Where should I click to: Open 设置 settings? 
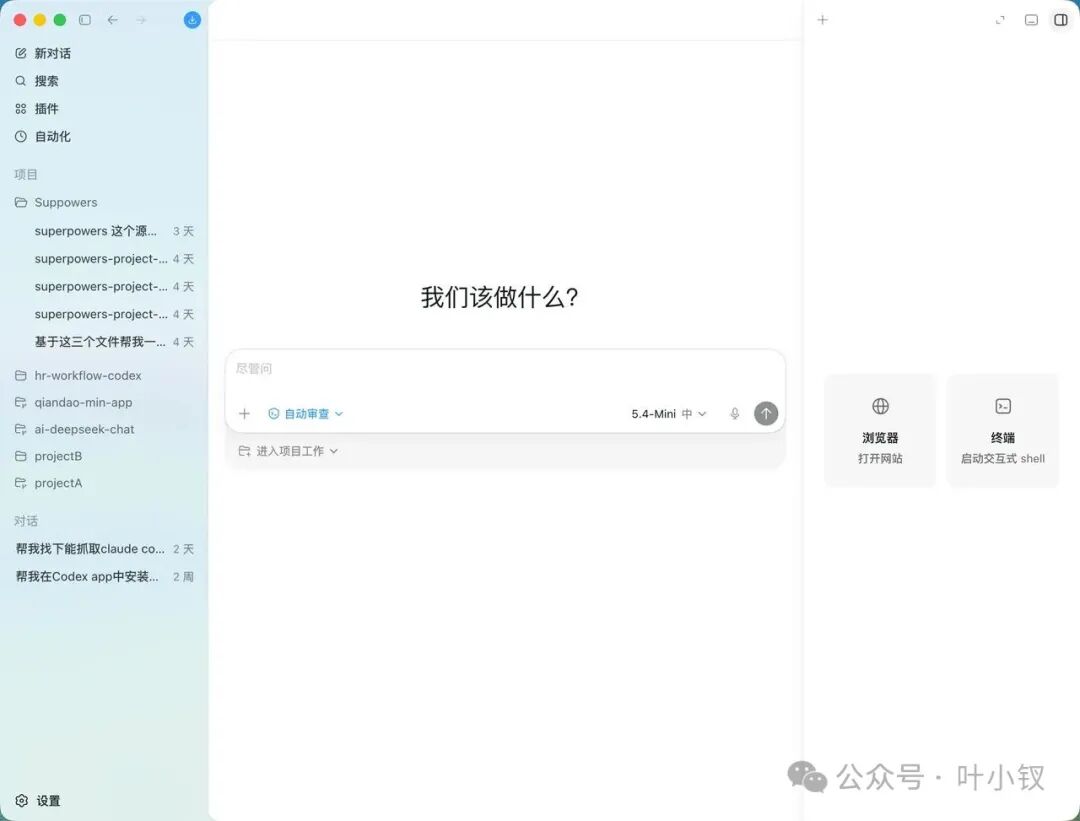(38, 800)
